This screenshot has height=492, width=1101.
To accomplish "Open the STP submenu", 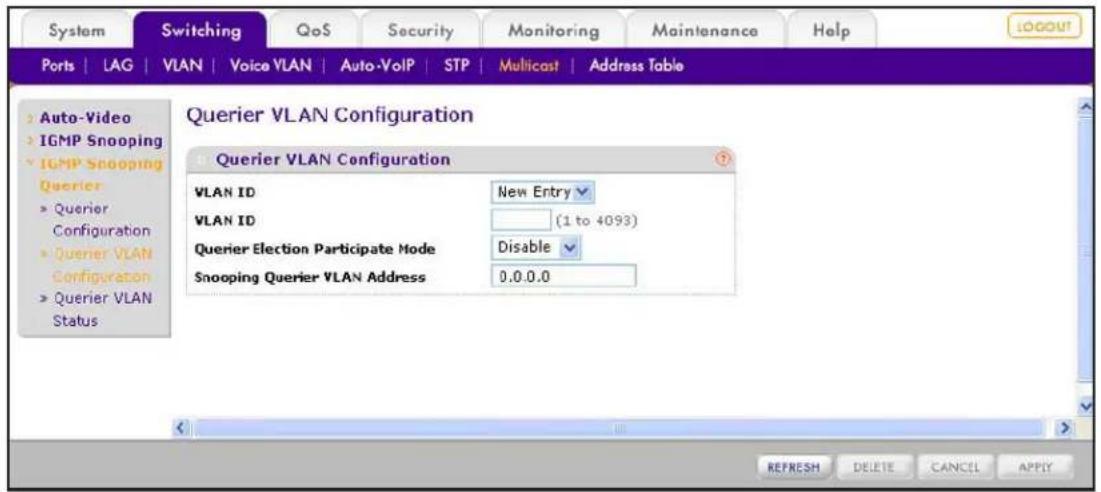I will [456, 66].
